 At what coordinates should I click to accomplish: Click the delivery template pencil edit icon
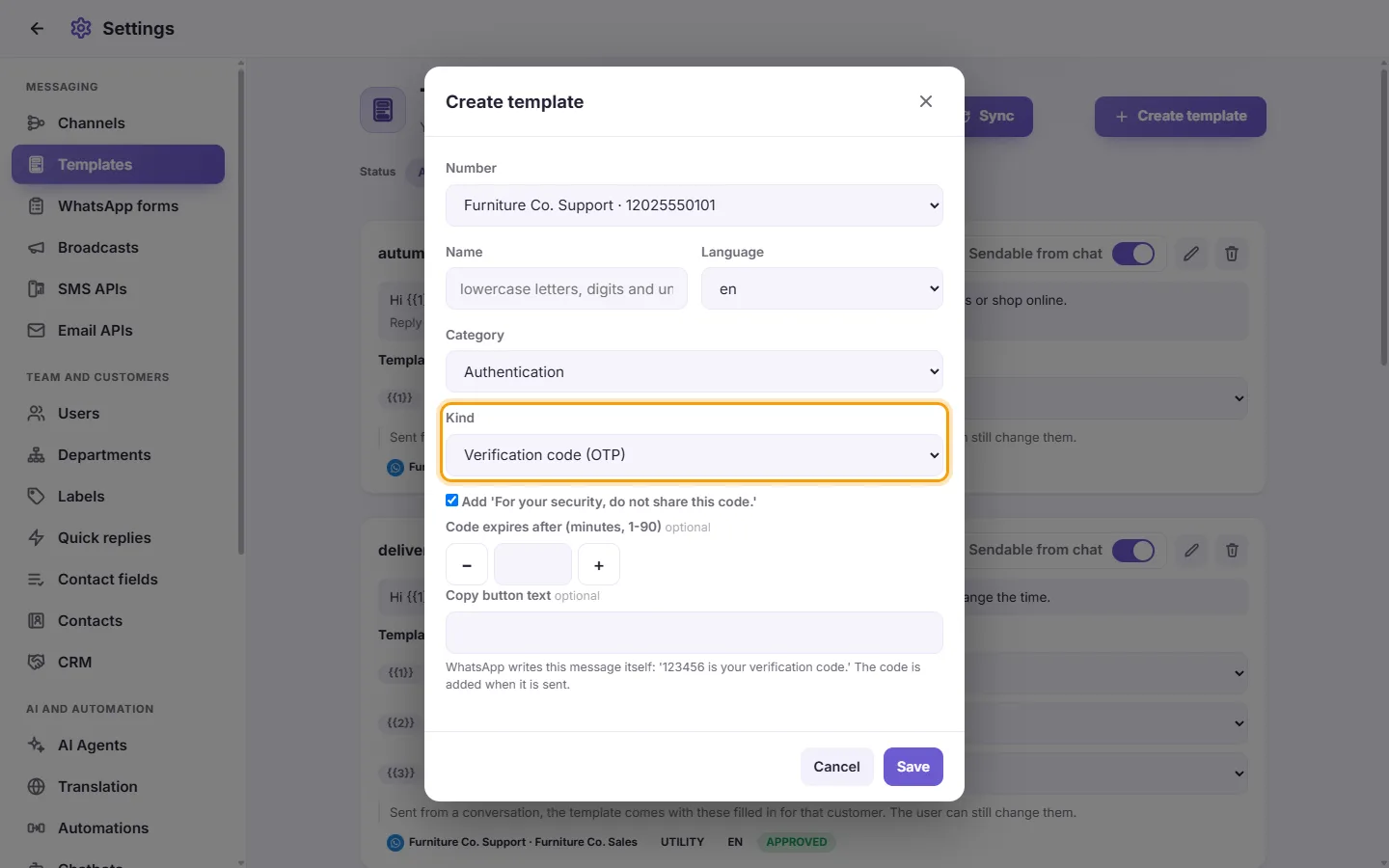tap(1191, 550)
